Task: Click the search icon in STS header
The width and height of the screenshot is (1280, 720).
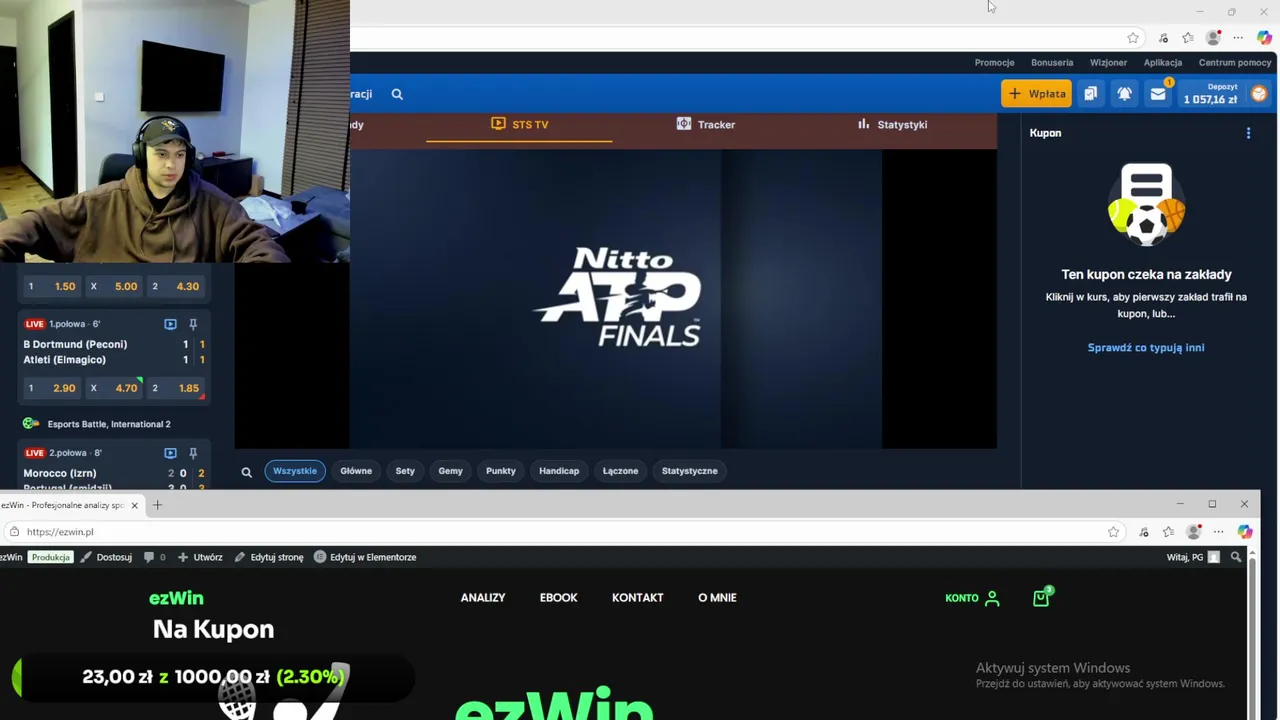Action: pos(397,94)
